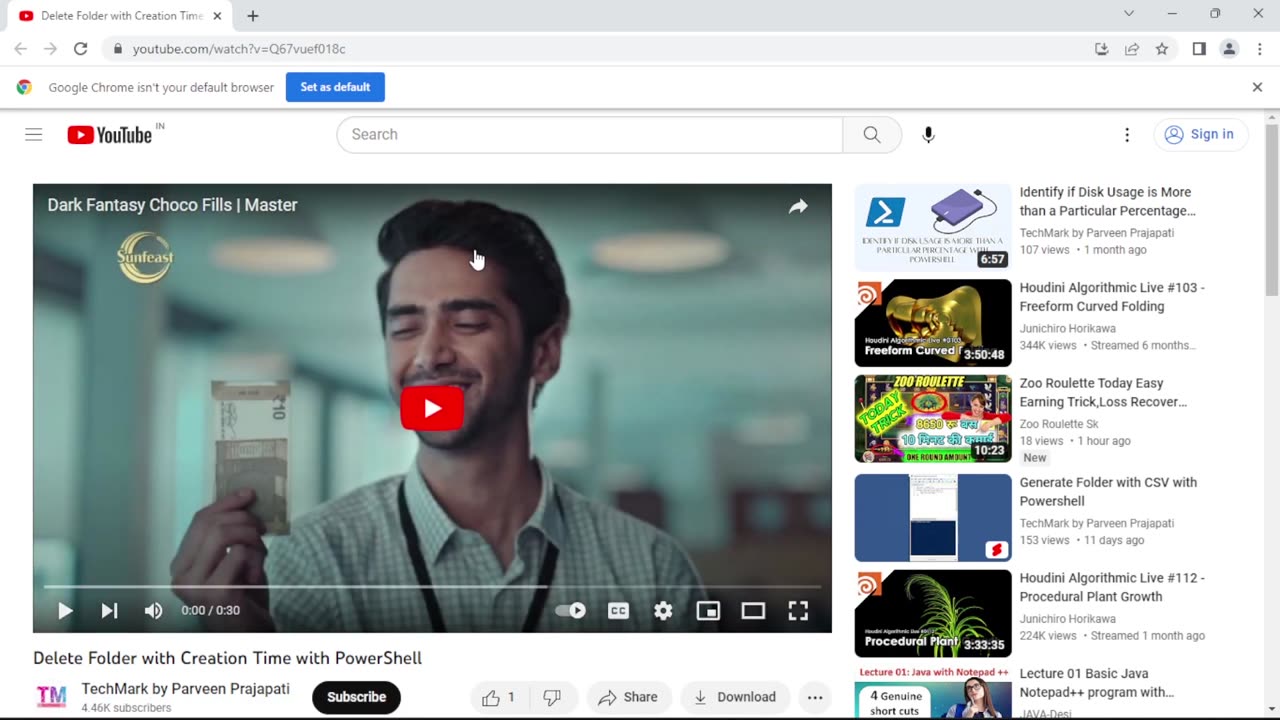Dislike the video with thumbs down

pos(552,697)
